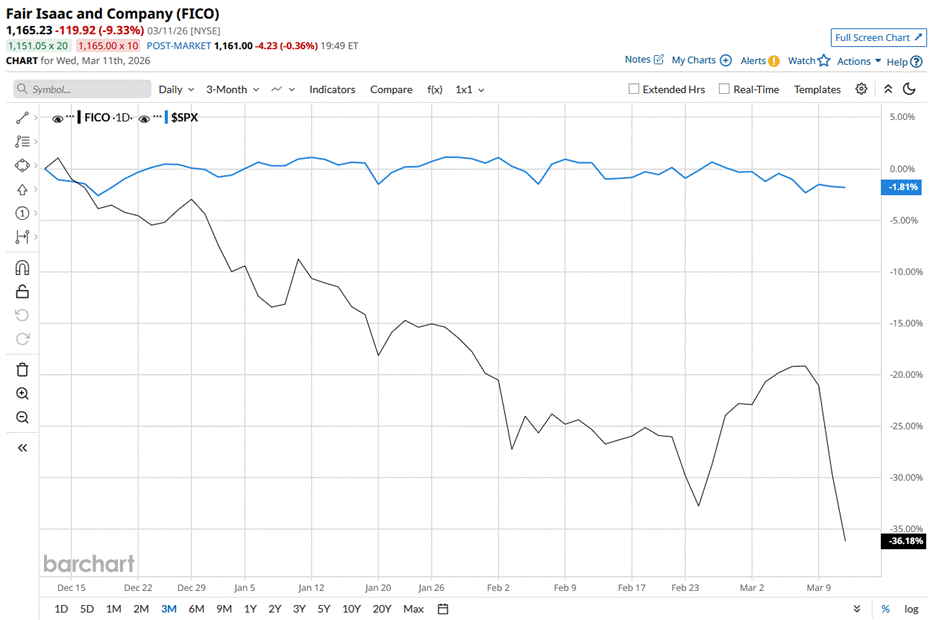Open the Fibonacci/text list tool
The width and height of the screenshot is (936, 620).
click(x=22, y=141)
